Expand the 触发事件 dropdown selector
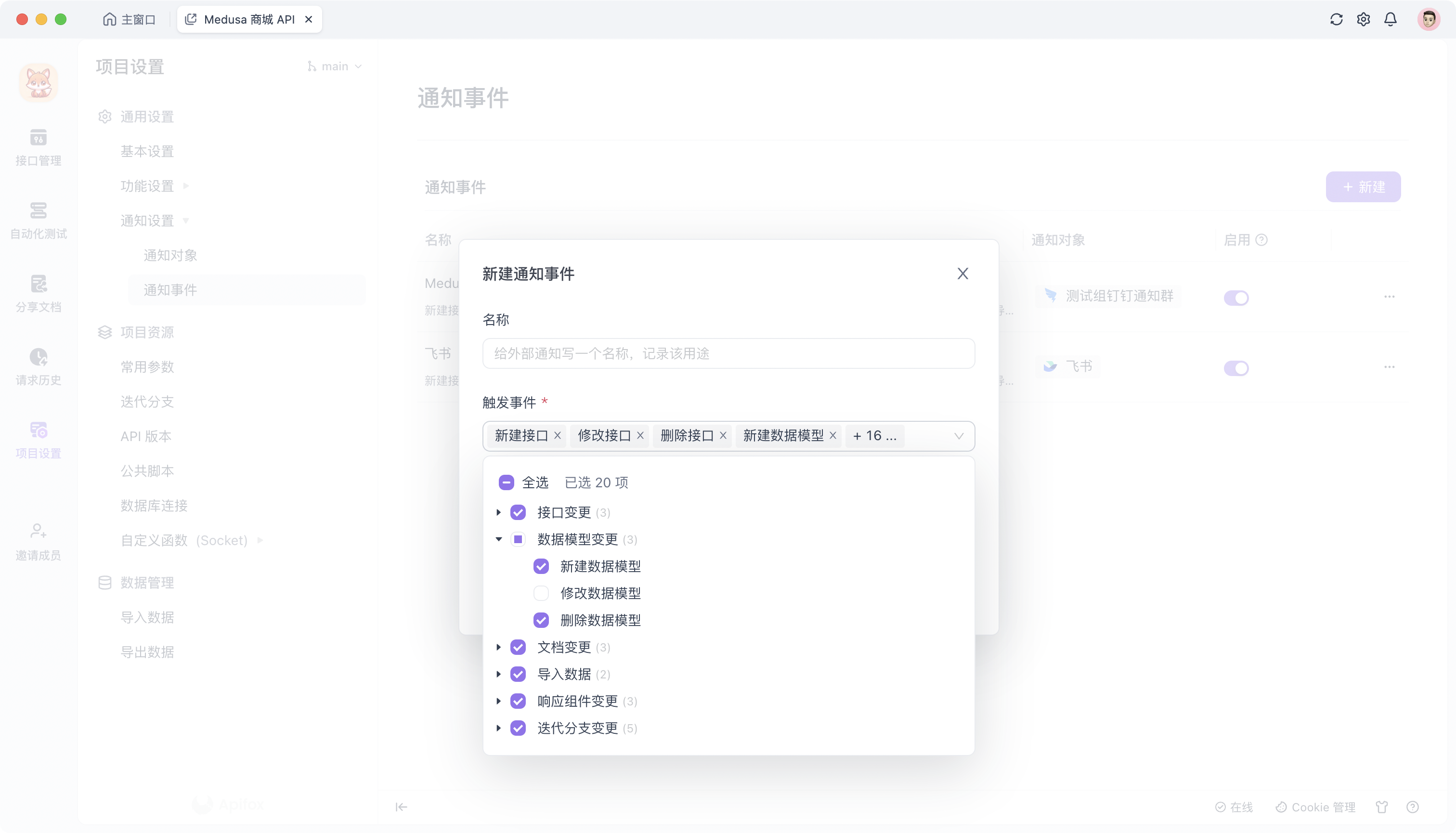The width and height of the screenshot is (1456, 833). [x=958, y=436]
